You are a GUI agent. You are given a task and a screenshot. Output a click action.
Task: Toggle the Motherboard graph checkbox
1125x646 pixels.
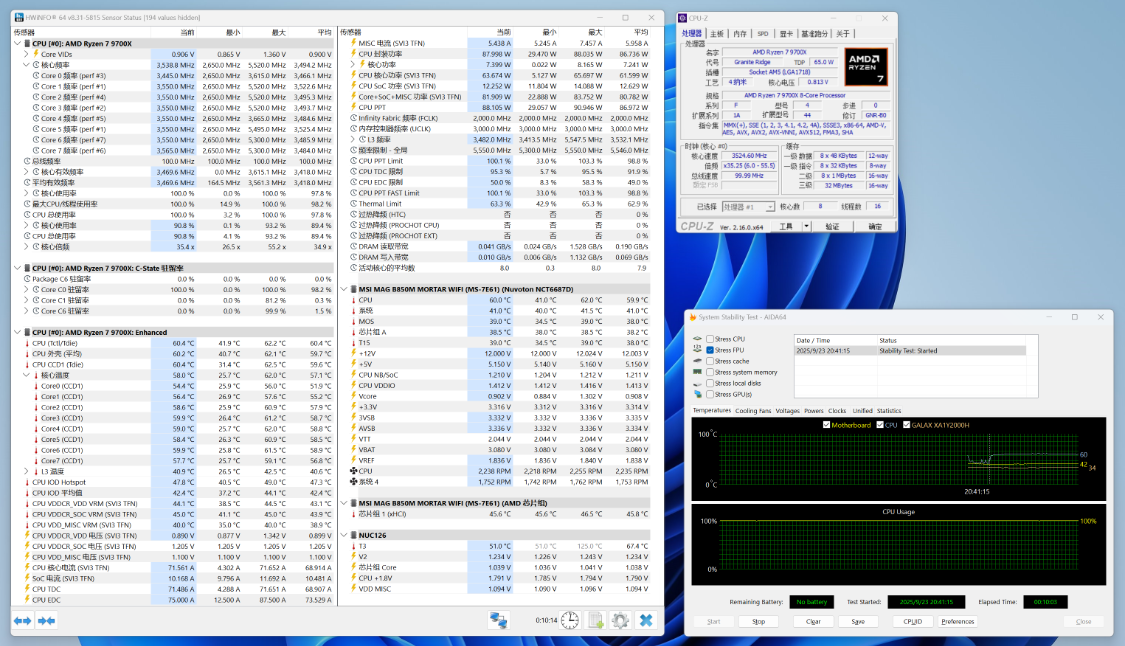pyautogui.click(x=825, y=425)
